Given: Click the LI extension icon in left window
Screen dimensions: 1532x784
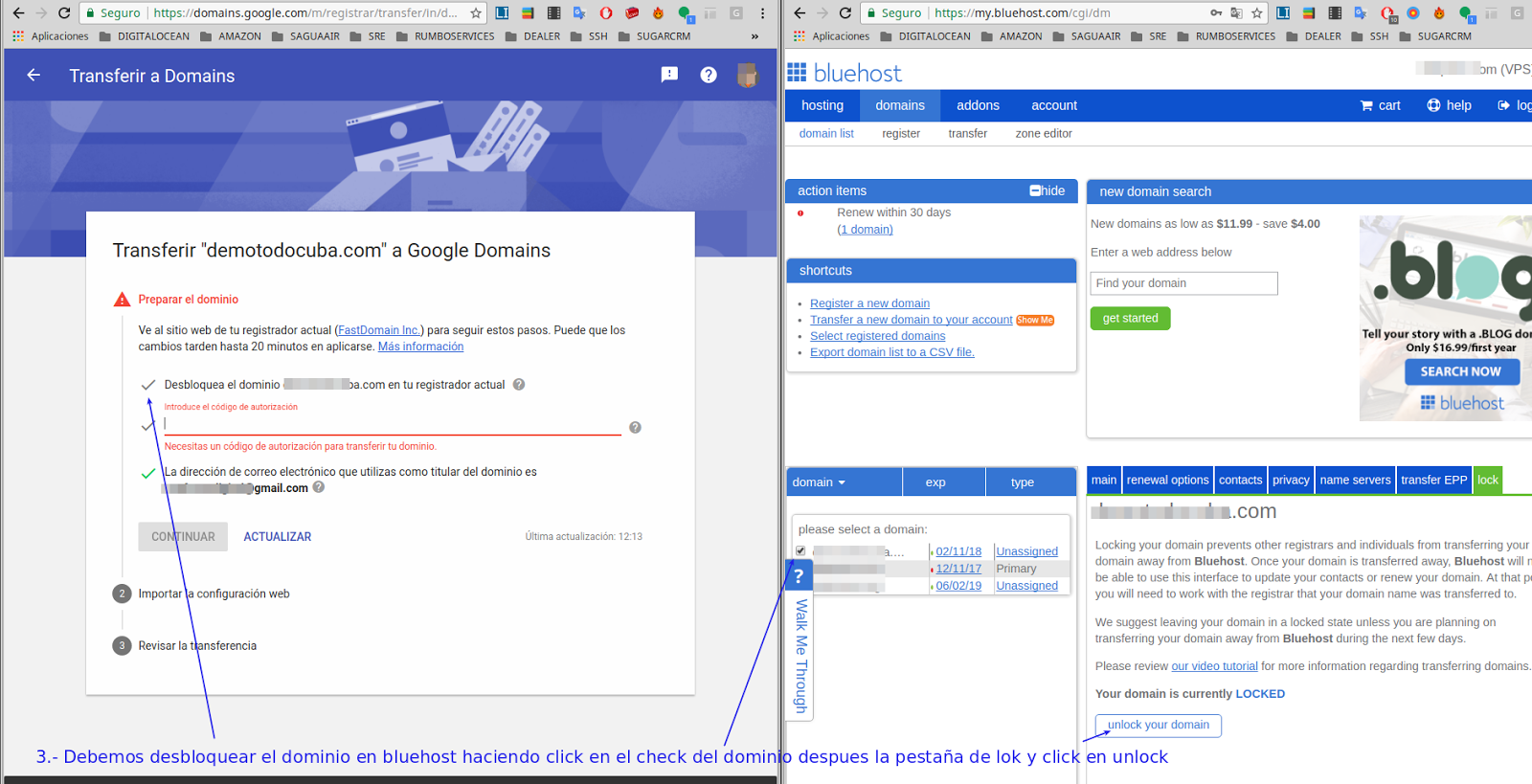Looking at the screenshot, I should [502, 13].
